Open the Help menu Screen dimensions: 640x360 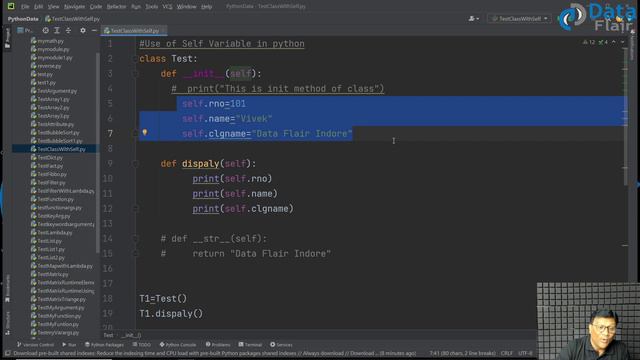(207, 7)
